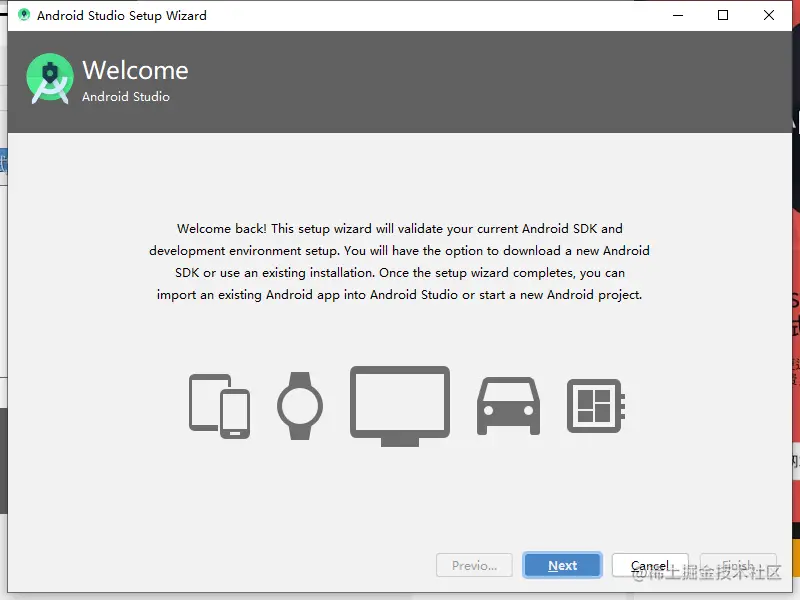Click the 'Welcome back!' paragraph text
Image resolution: width=800 pixels, height=600 pixels.
pos(399,262)
